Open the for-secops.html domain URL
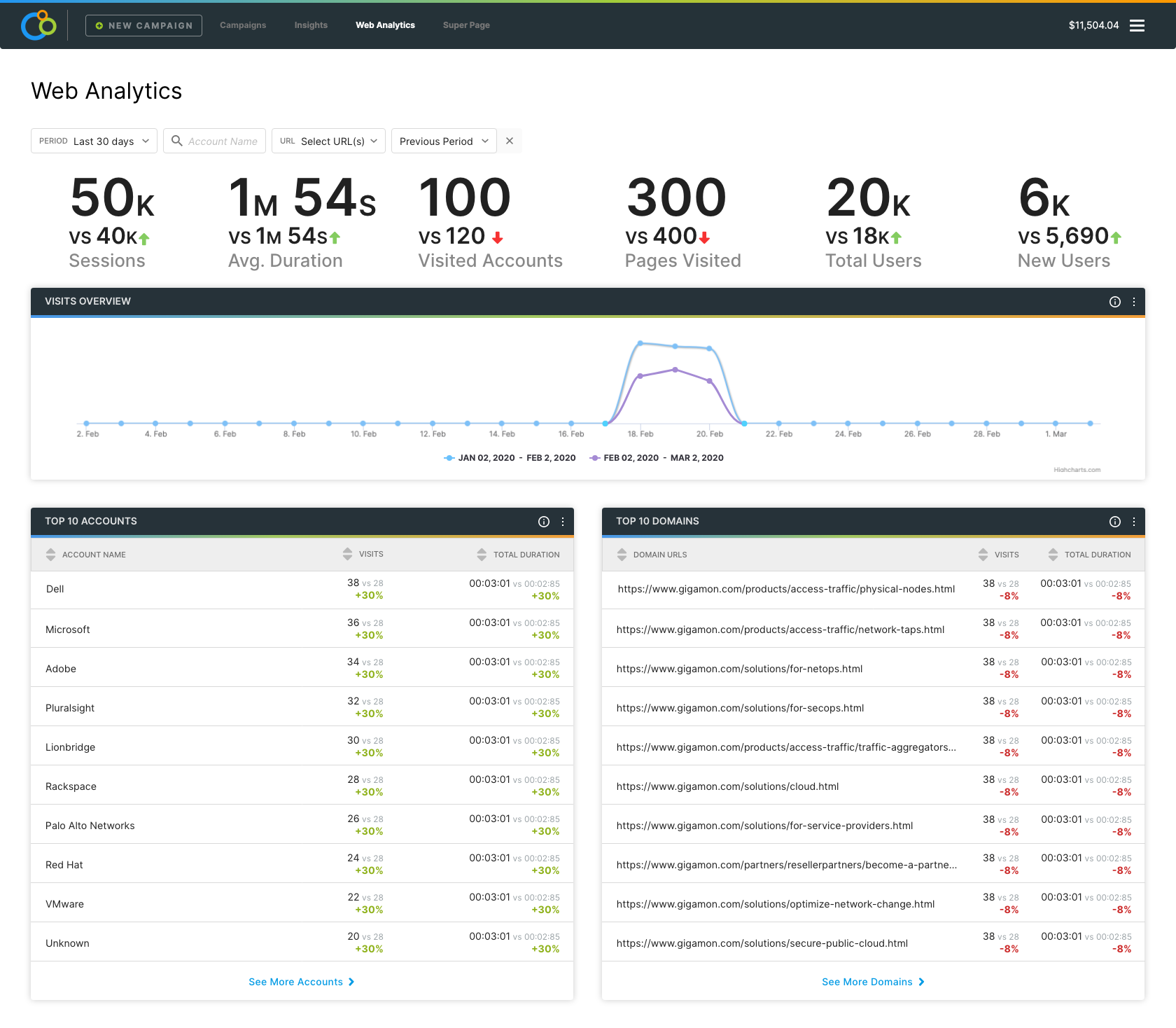 pos(740,708)
